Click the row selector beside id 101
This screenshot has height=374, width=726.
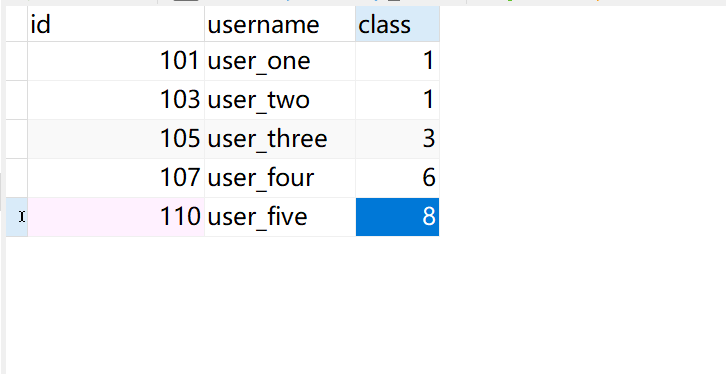[17, 61]
